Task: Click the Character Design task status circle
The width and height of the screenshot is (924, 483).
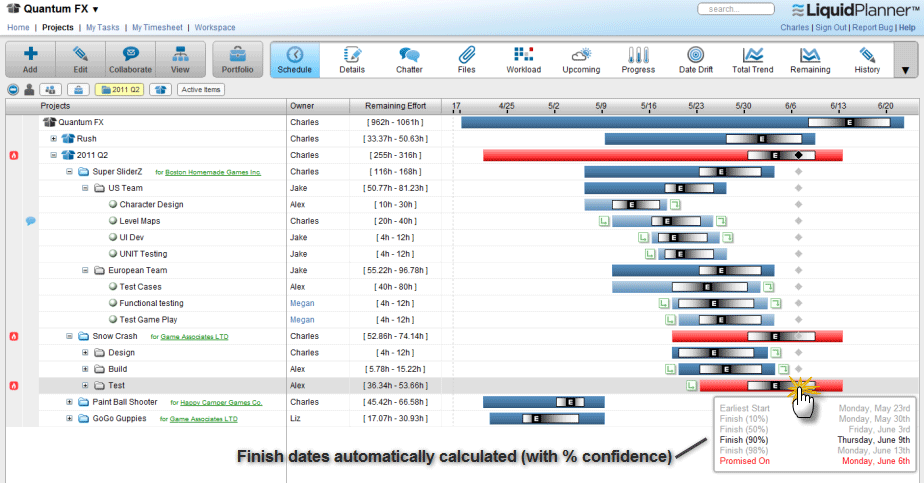Action: 113,204
